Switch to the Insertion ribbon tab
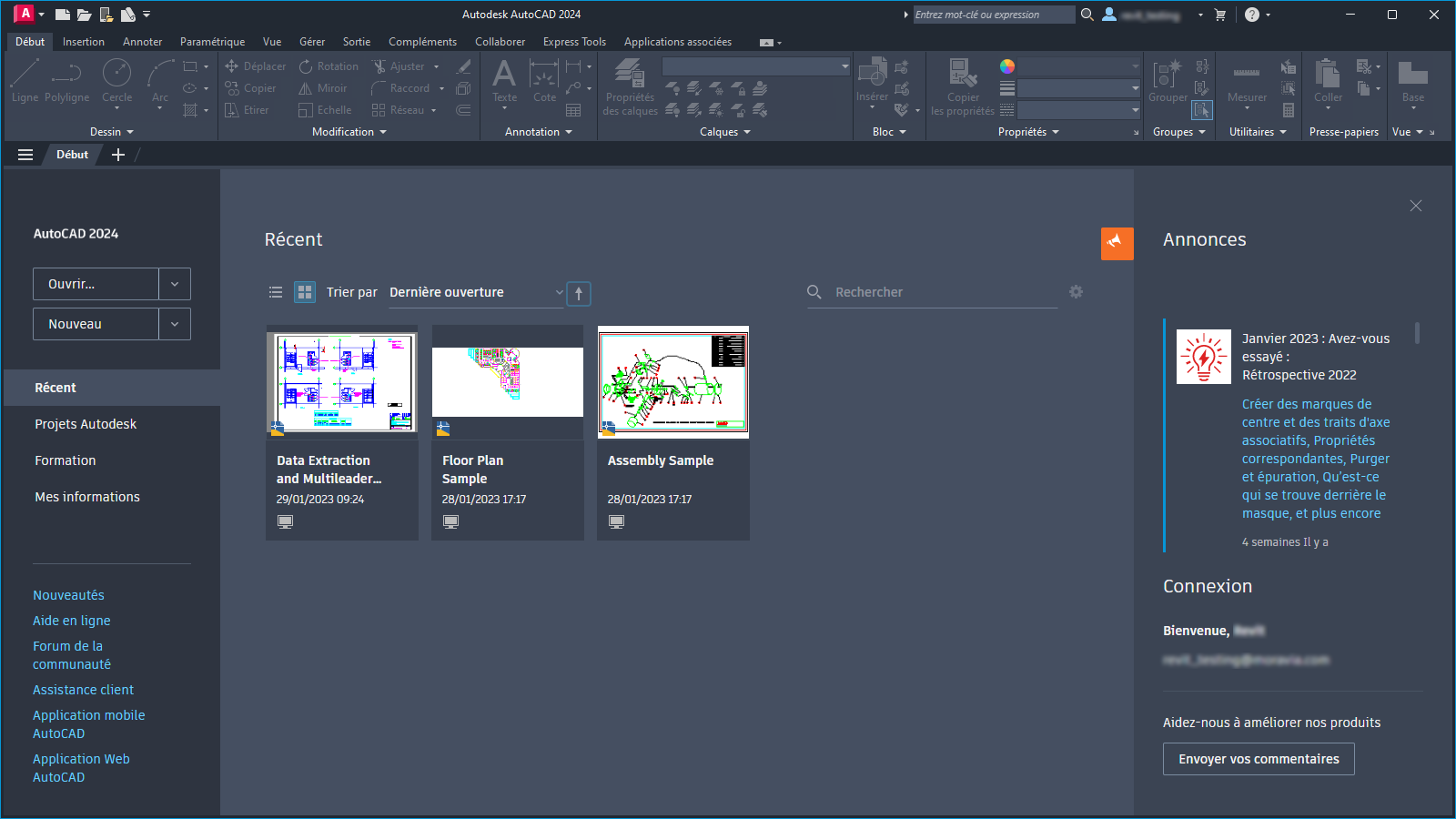This screenshot has width=1456, height=819. (x=83, y=41)
